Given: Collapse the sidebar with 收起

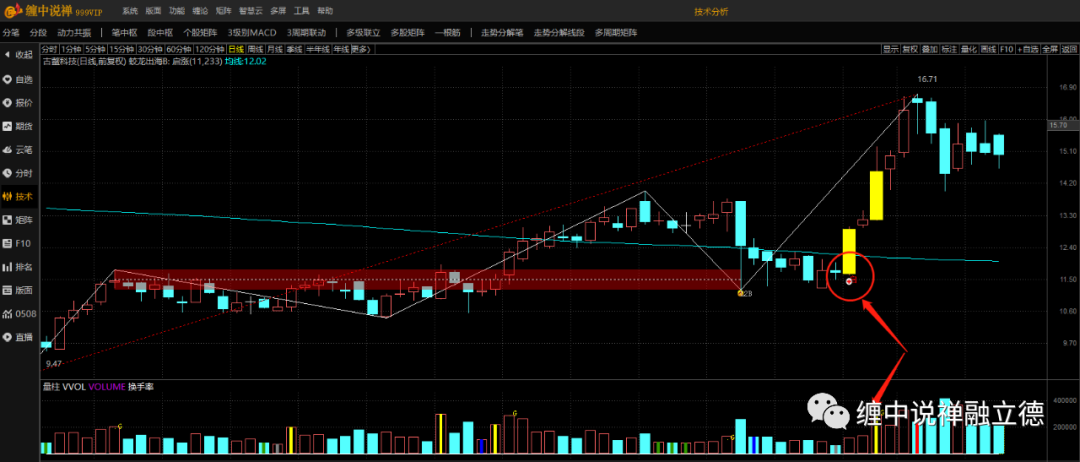Looking at the screenshot, I should point(19,55).
